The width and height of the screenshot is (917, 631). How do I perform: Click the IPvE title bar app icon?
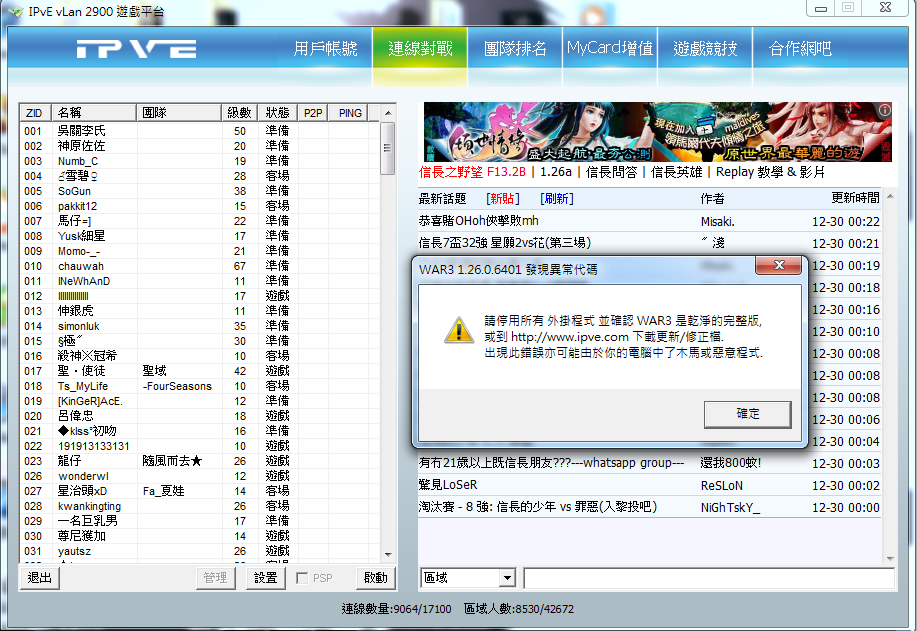(x=16, y=11)
